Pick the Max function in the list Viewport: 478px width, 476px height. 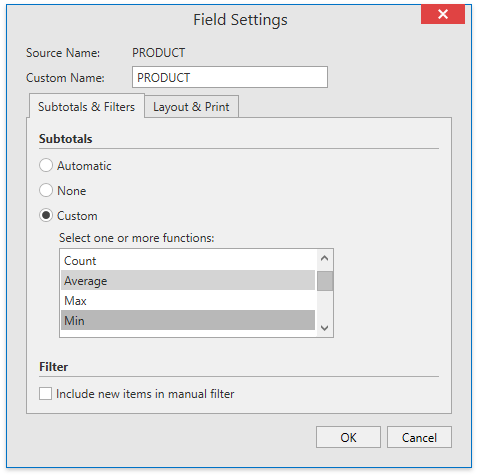pos(188,300)
